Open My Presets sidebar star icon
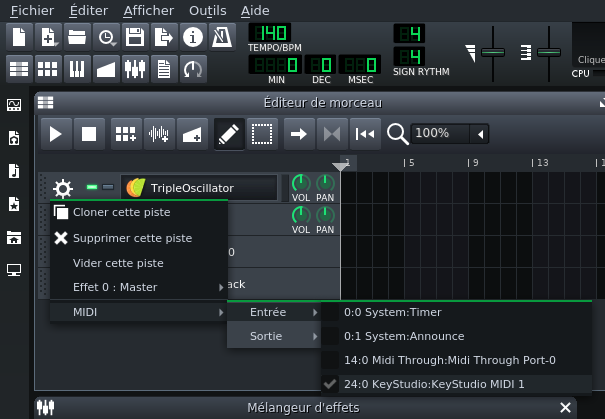 coord(14,204)
